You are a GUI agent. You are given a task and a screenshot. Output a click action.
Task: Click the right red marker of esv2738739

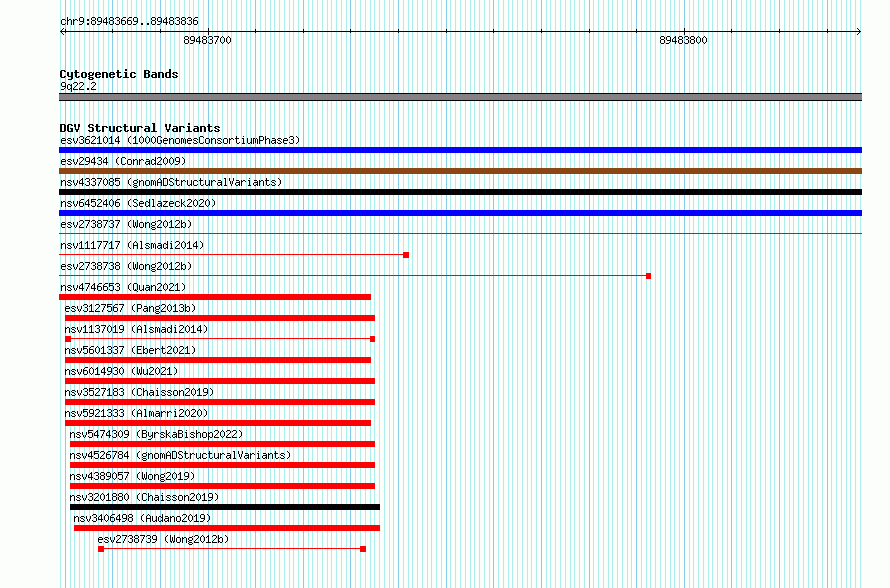pyautogui.click(x=363, y=549)
